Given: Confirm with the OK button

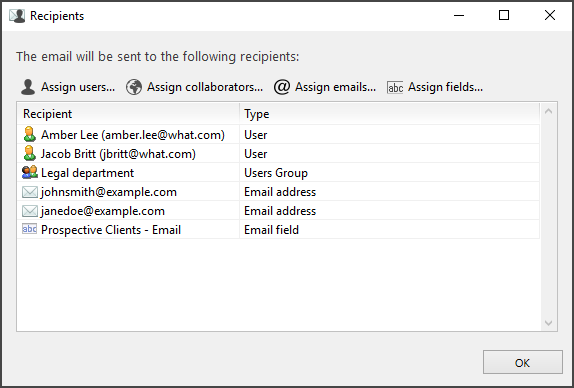Looking at the screenshot, I should (523, 362).
